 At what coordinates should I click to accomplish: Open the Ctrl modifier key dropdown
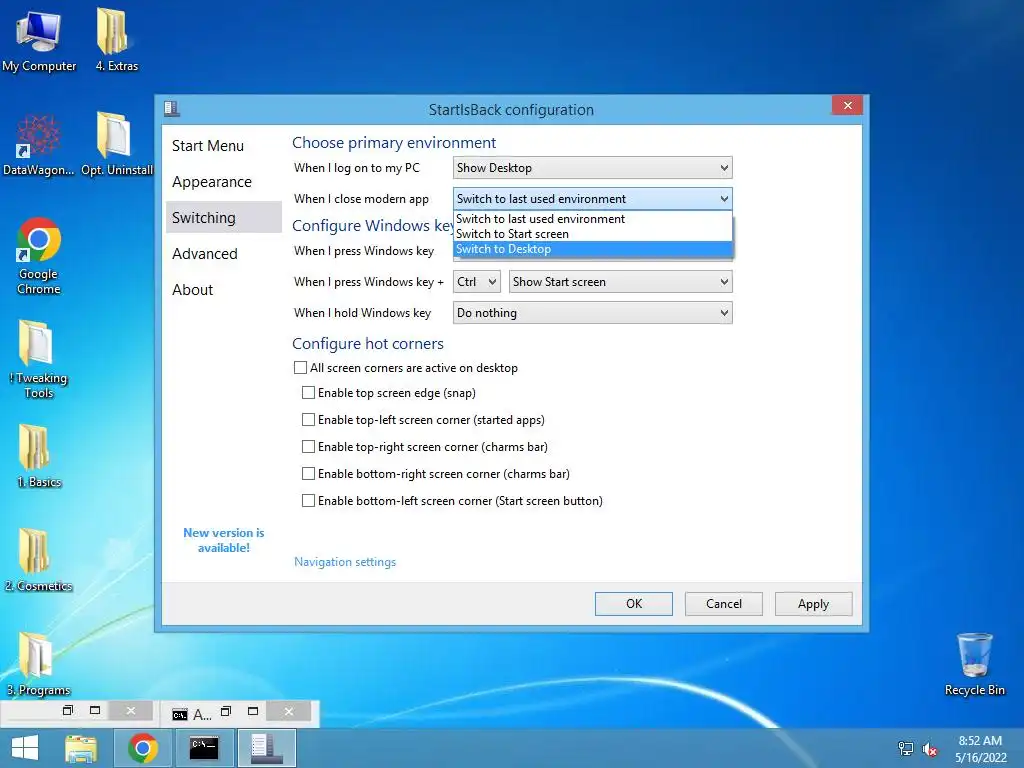pos(477,282)
